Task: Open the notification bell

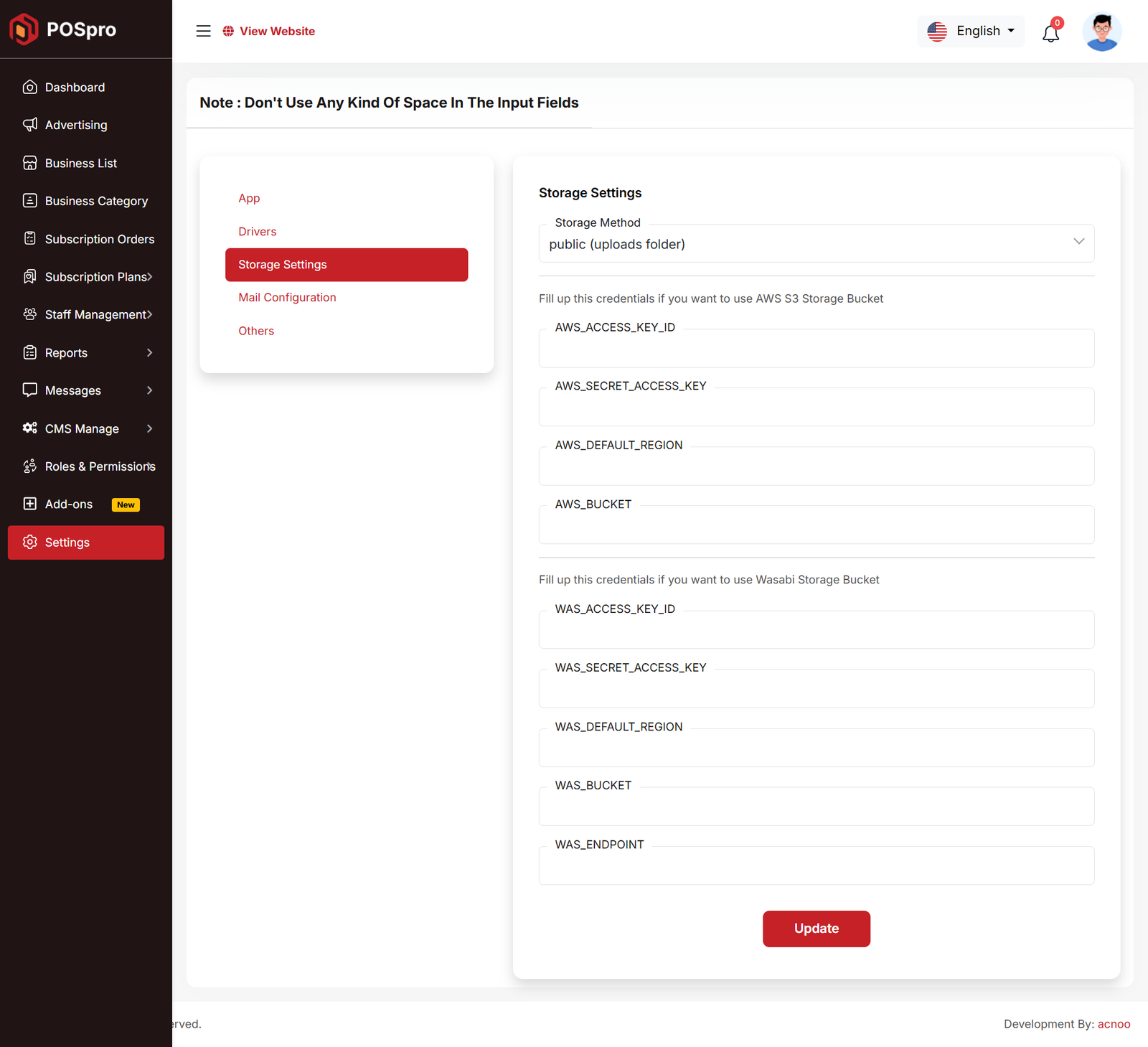Action: (x=1050, y=33)
